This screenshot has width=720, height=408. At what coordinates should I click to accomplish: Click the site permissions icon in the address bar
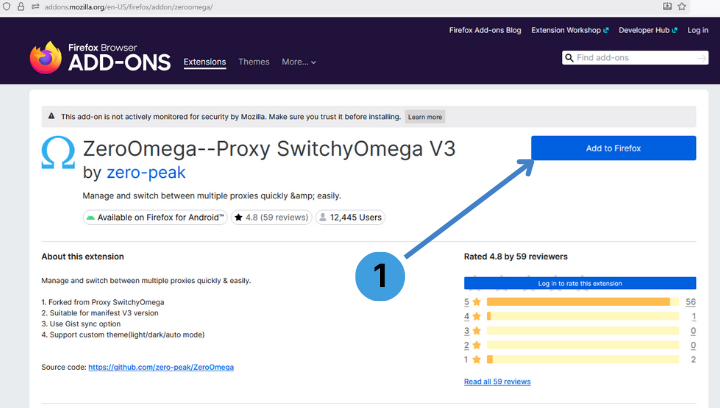(x=35, y=7)
